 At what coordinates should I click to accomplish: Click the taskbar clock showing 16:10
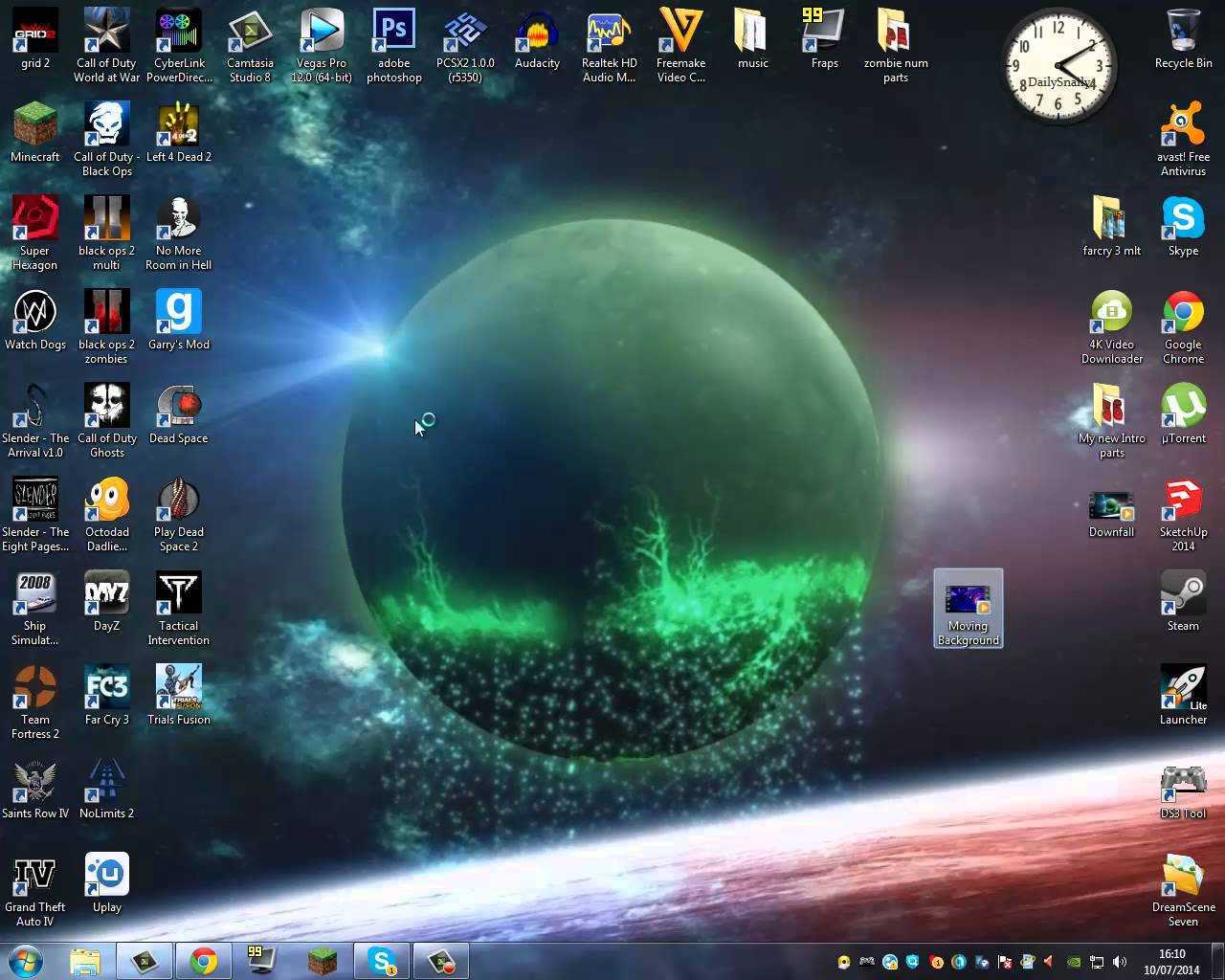coord(1171,962)
